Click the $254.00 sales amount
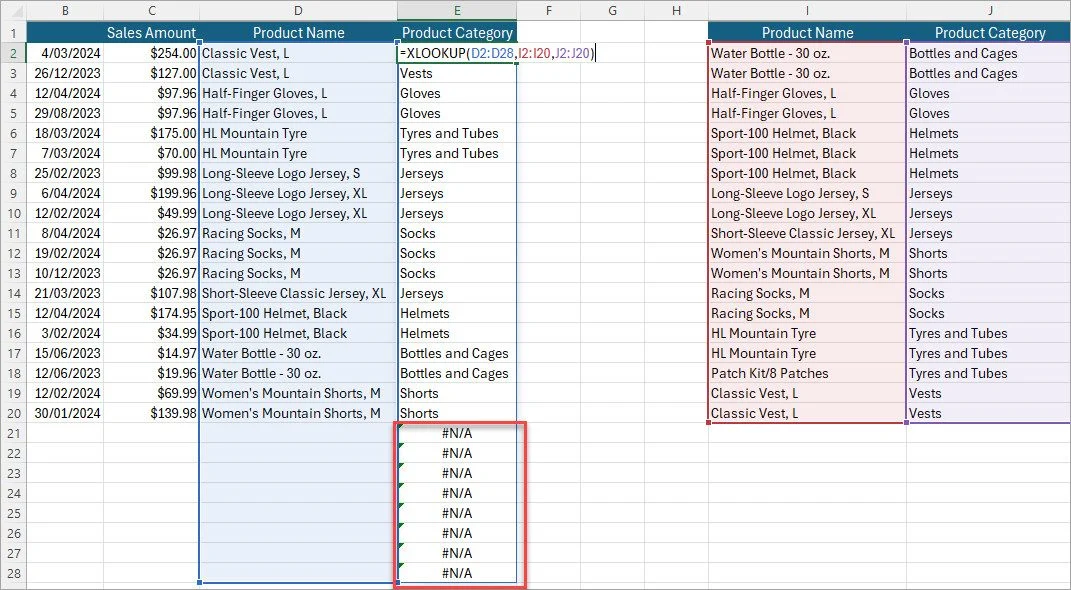 152,53
